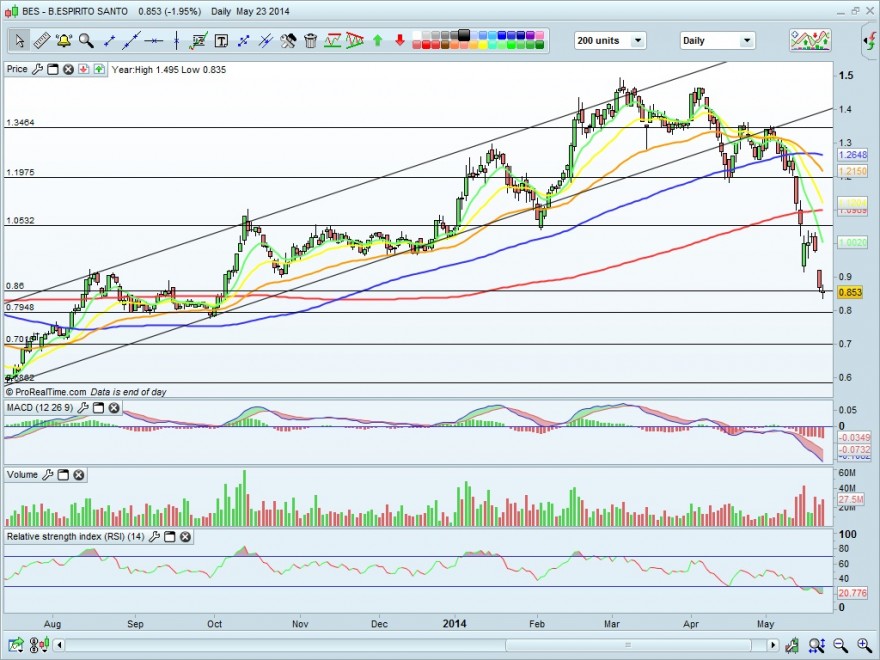Select the line segment drawing tool
This screenshot has width=880, height=660.
109,40
